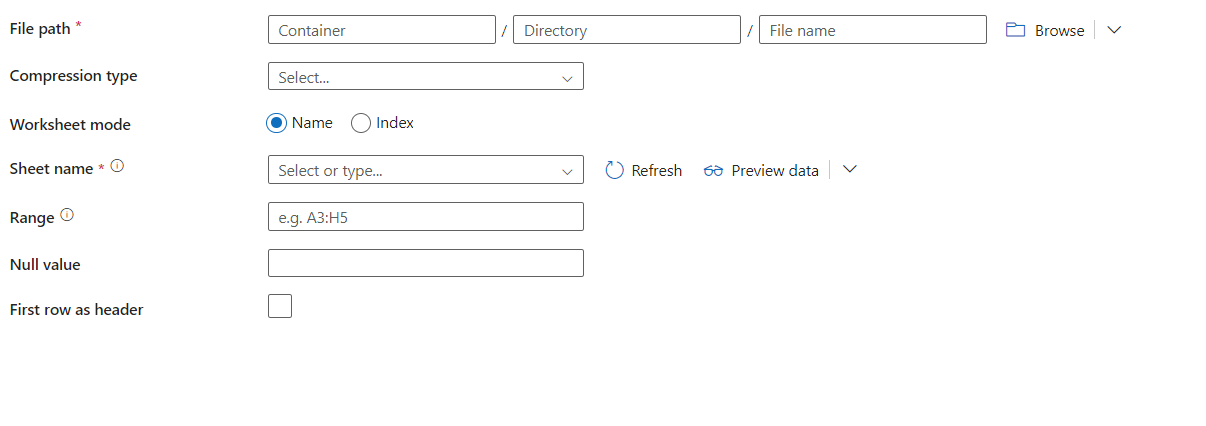The image size is (1206, 426).
Task: Click the Refresh button label
Action: (x=656, y=171)
